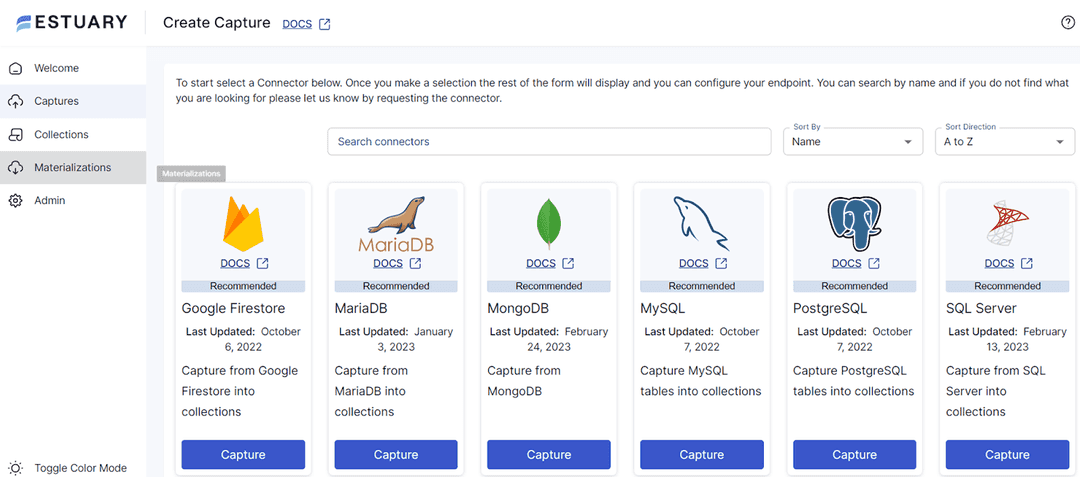
Task: Click the MariaDB card title
Action: (362, 308)
